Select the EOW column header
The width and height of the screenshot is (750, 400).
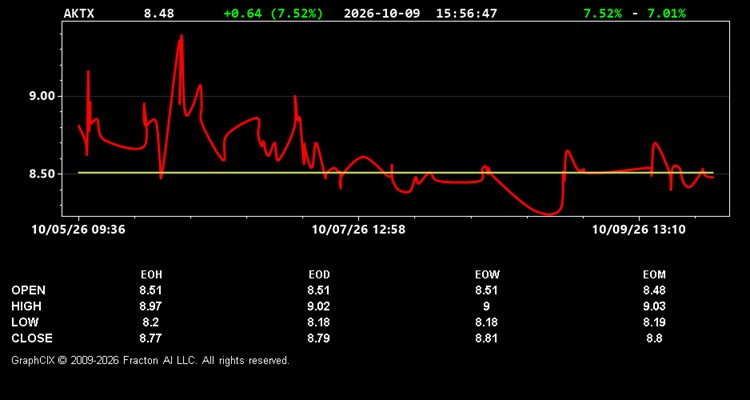click(487, 275)
